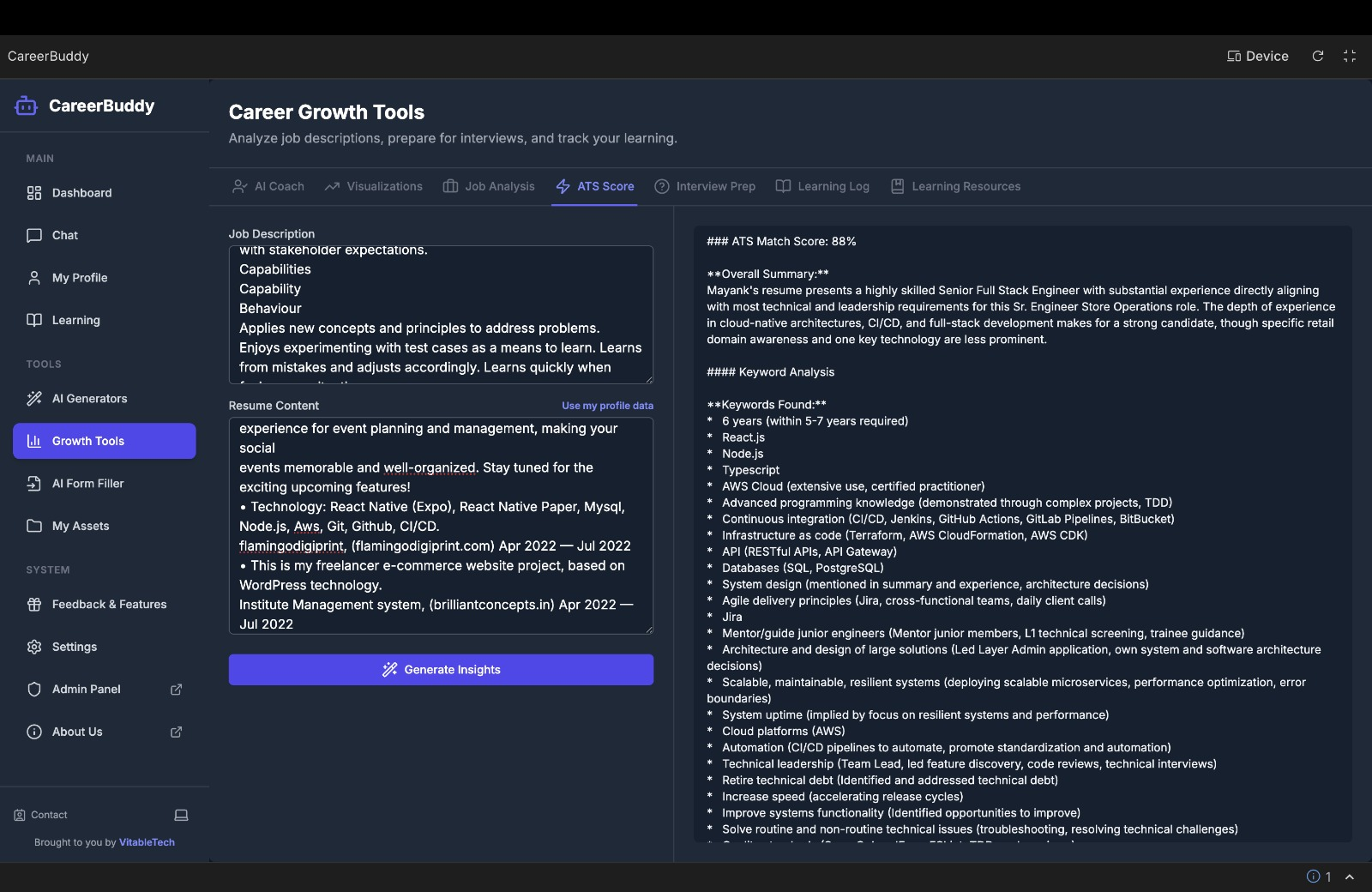Open the Job Analysis tab
The width and height of the screenshot is (1372, 892).
click(489, 186)
